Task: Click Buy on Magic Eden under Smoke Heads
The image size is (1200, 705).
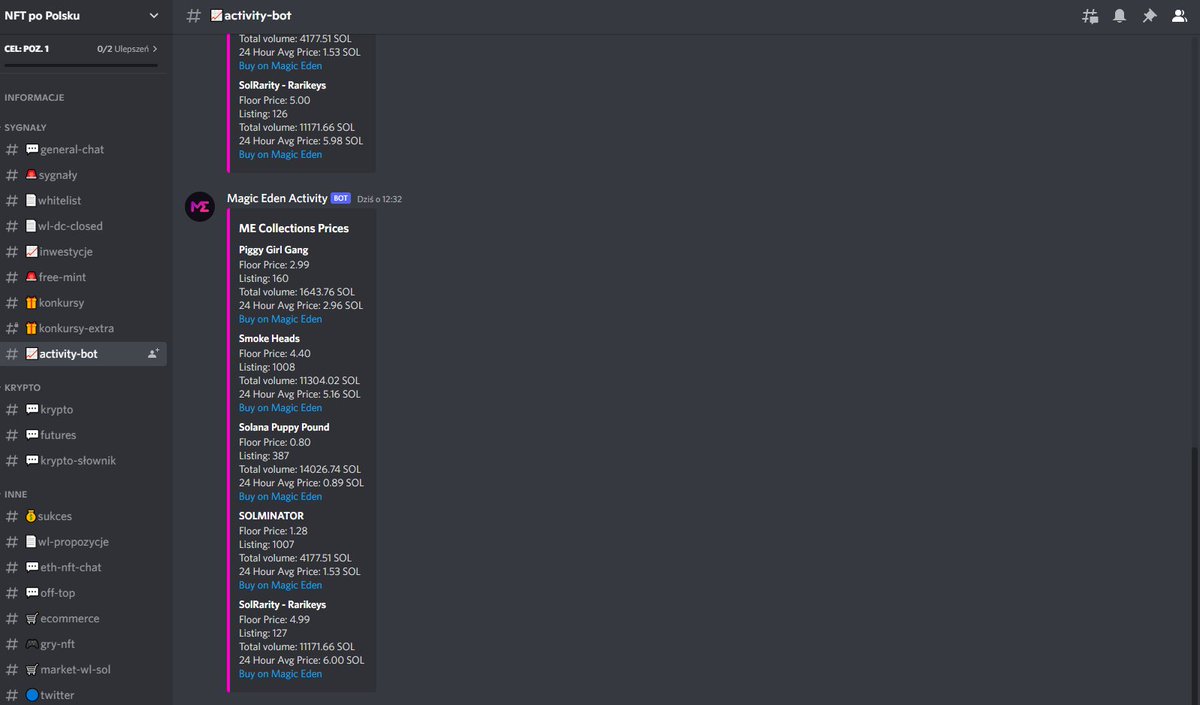Action: [x=280, y=408]
